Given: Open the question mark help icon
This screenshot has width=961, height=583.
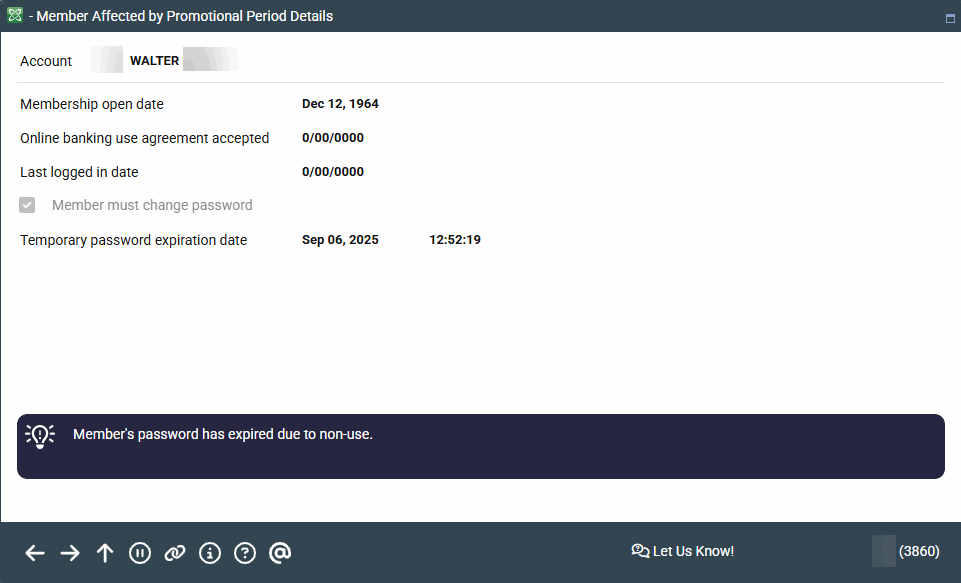Looking at the screenshot, I should 245,553.
